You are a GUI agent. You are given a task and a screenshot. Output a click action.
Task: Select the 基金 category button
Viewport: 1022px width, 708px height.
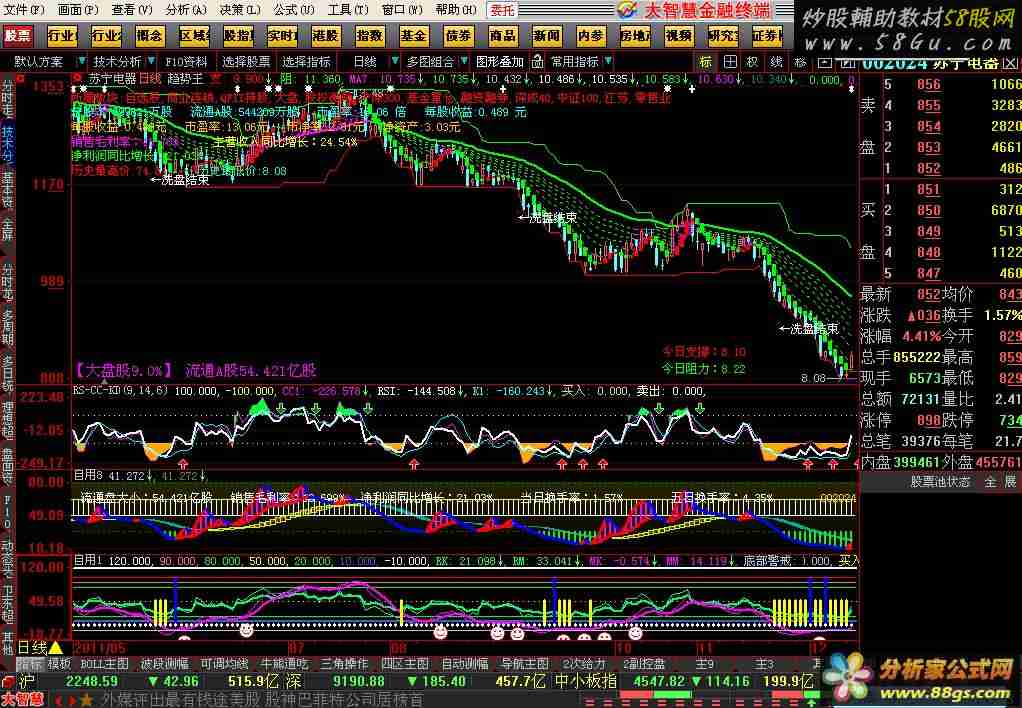click(x=414, y=35)
